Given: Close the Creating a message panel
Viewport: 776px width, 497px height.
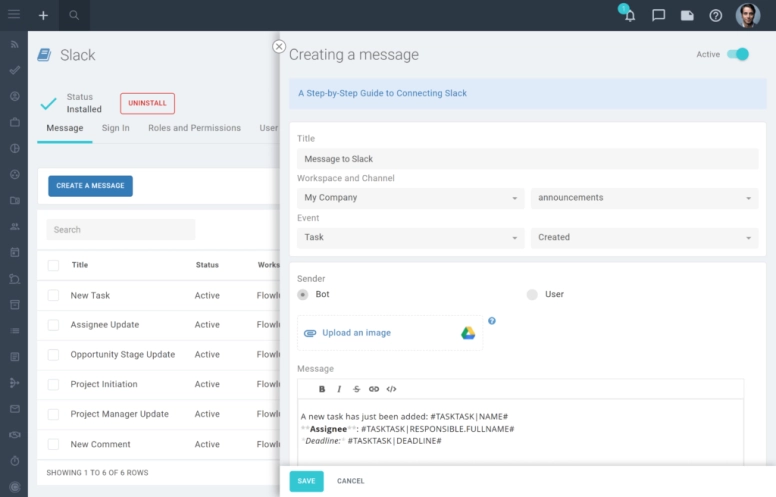Looking at the screenshot, I should point(279,47).
